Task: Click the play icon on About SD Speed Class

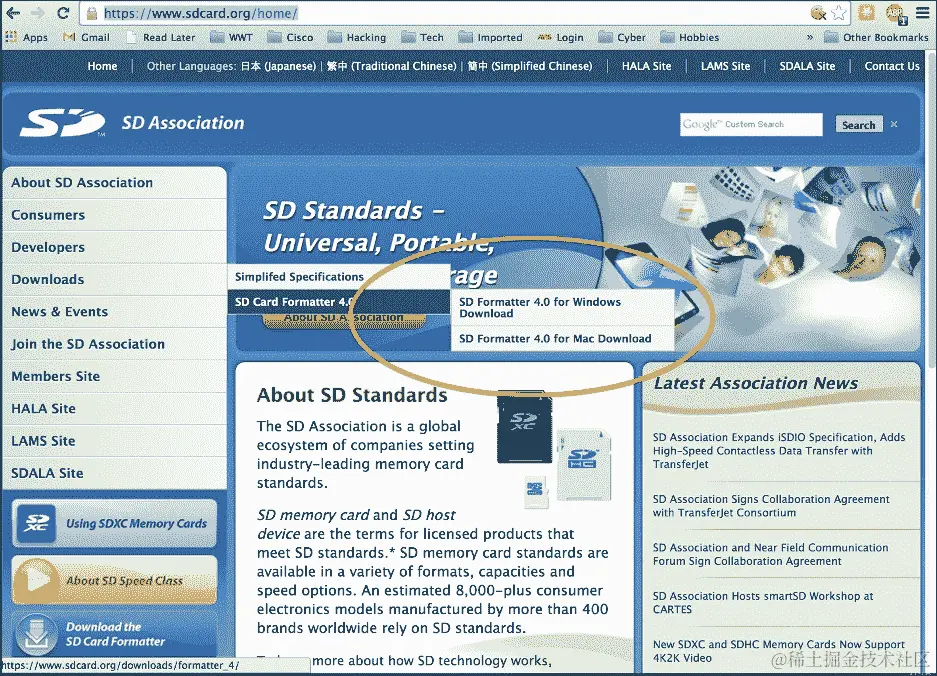Action: (36, 580)
